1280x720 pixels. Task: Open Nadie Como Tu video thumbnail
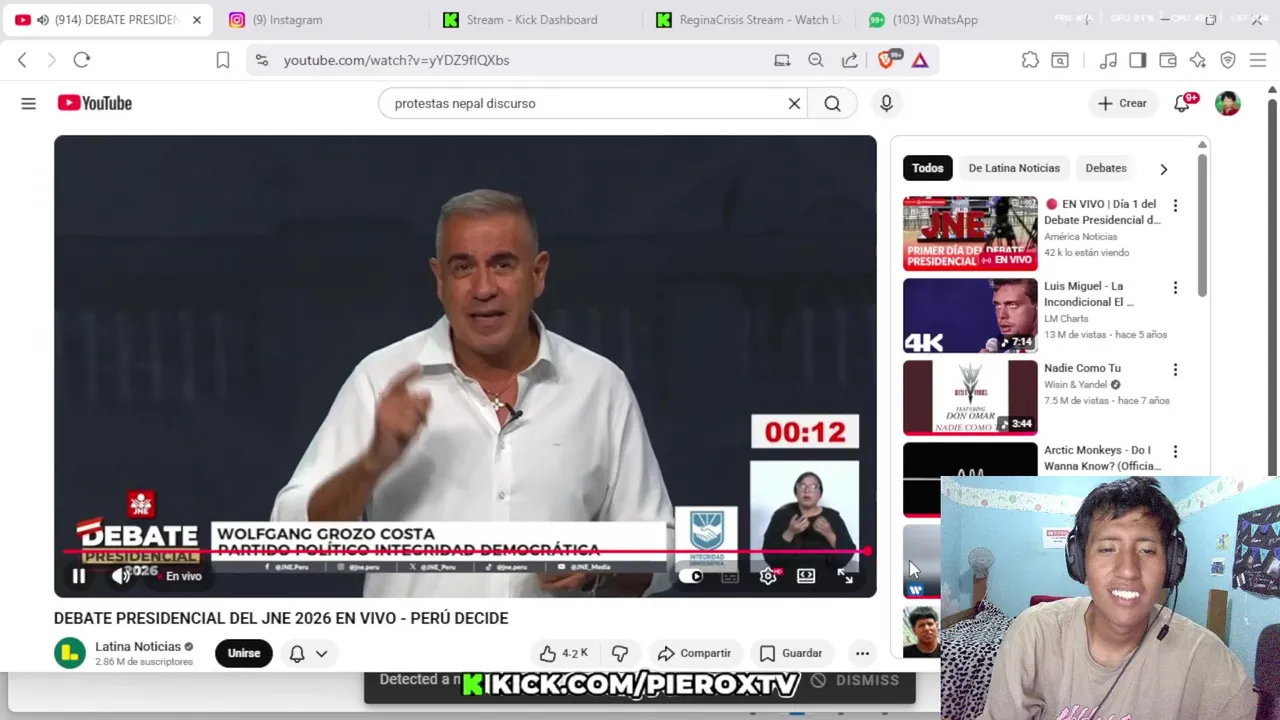970,398
